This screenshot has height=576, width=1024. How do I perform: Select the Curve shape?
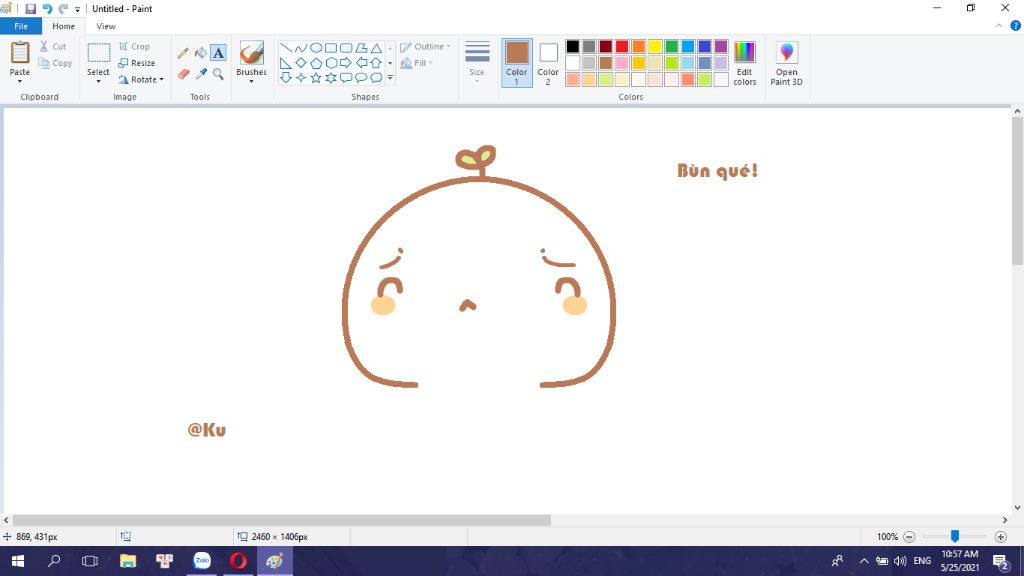pos(301,48)
